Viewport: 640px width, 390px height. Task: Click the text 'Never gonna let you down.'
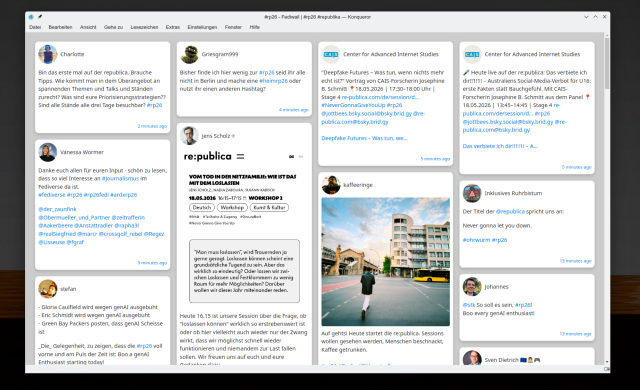point(497,225)
